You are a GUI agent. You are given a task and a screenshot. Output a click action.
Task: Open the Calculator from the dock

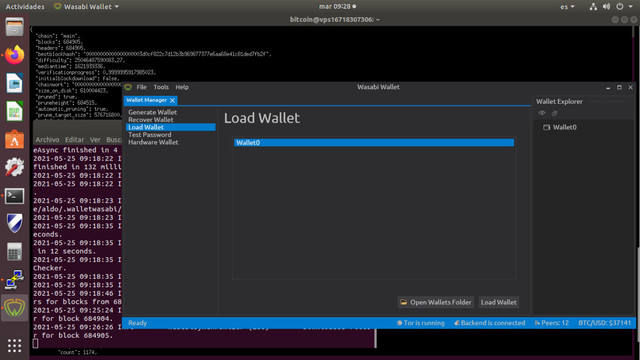click(x=14, y=251)
